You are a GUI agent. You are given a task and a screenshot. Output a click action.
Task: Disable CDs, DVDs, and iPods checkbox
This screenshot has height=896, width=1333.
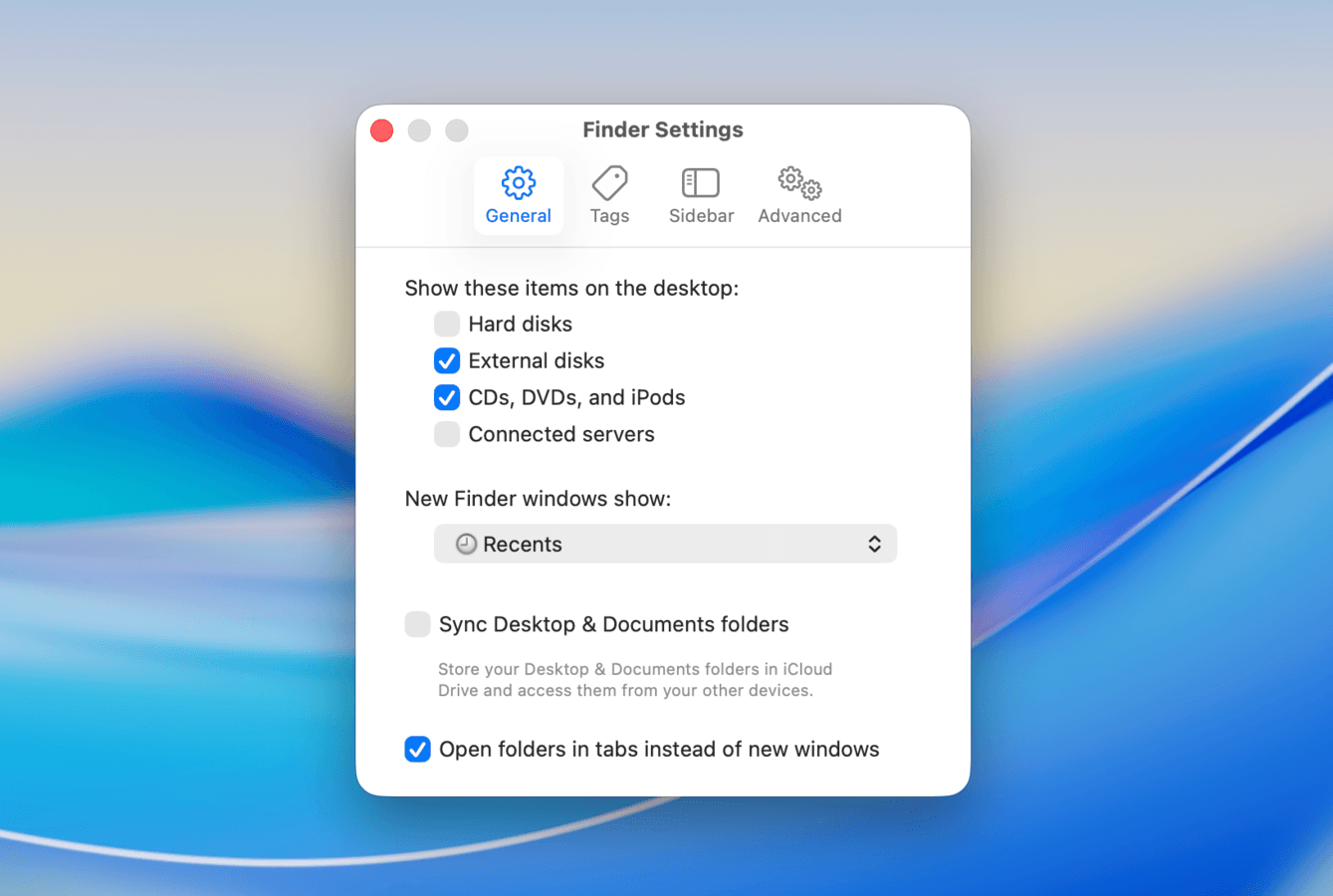pyautogui.click(x=446, y=397)
